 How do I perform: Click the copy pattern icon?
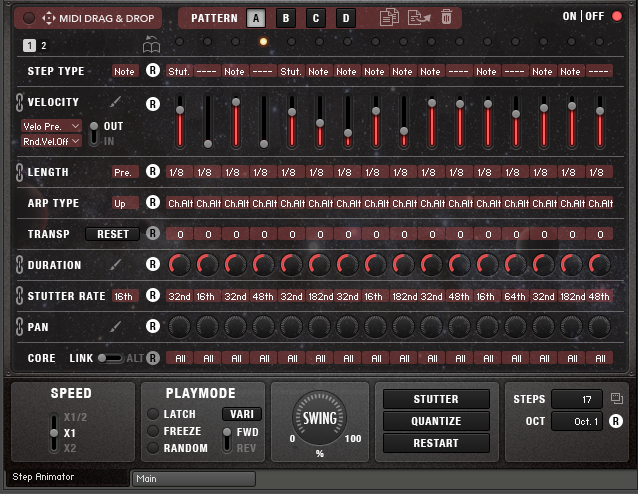389,18
